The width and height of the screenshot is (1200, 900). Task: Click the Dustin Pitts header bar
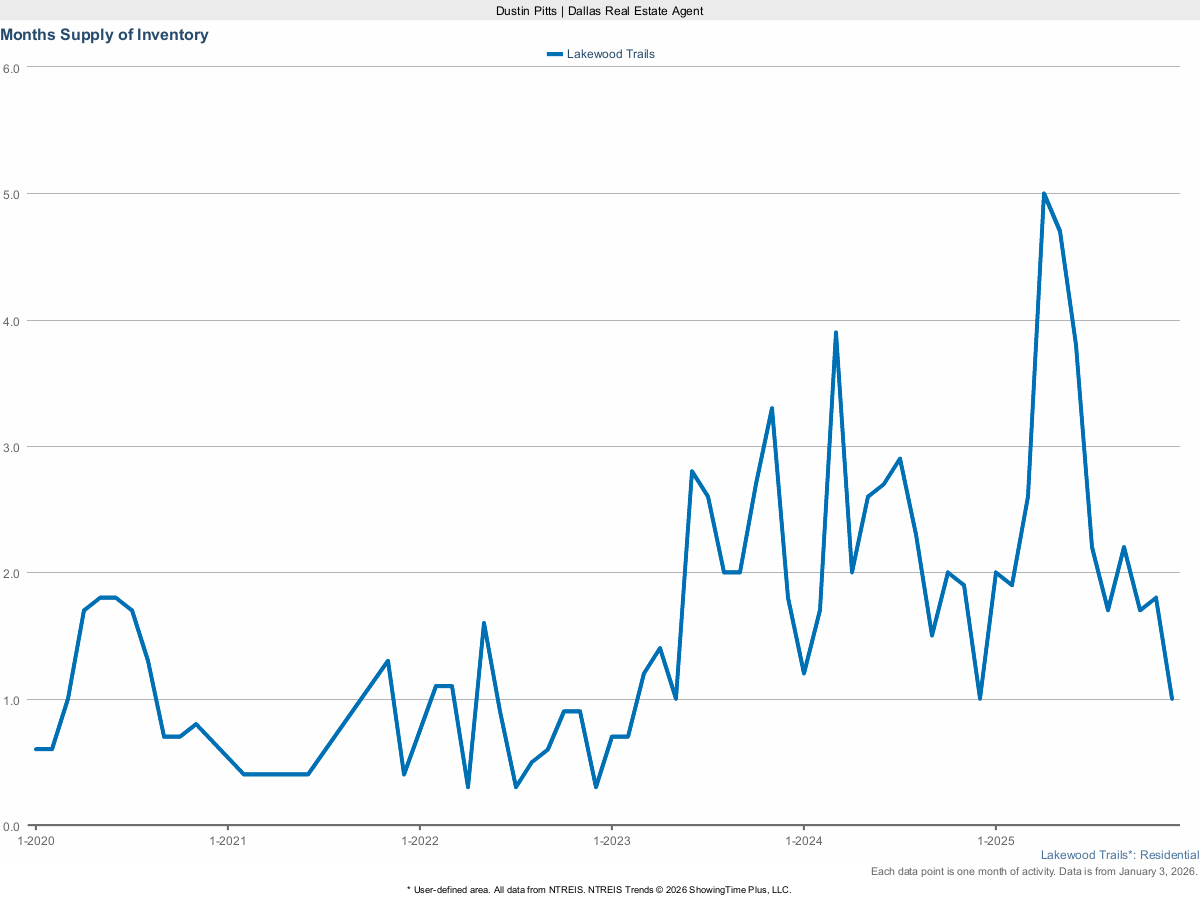click(x=600, y=11)
